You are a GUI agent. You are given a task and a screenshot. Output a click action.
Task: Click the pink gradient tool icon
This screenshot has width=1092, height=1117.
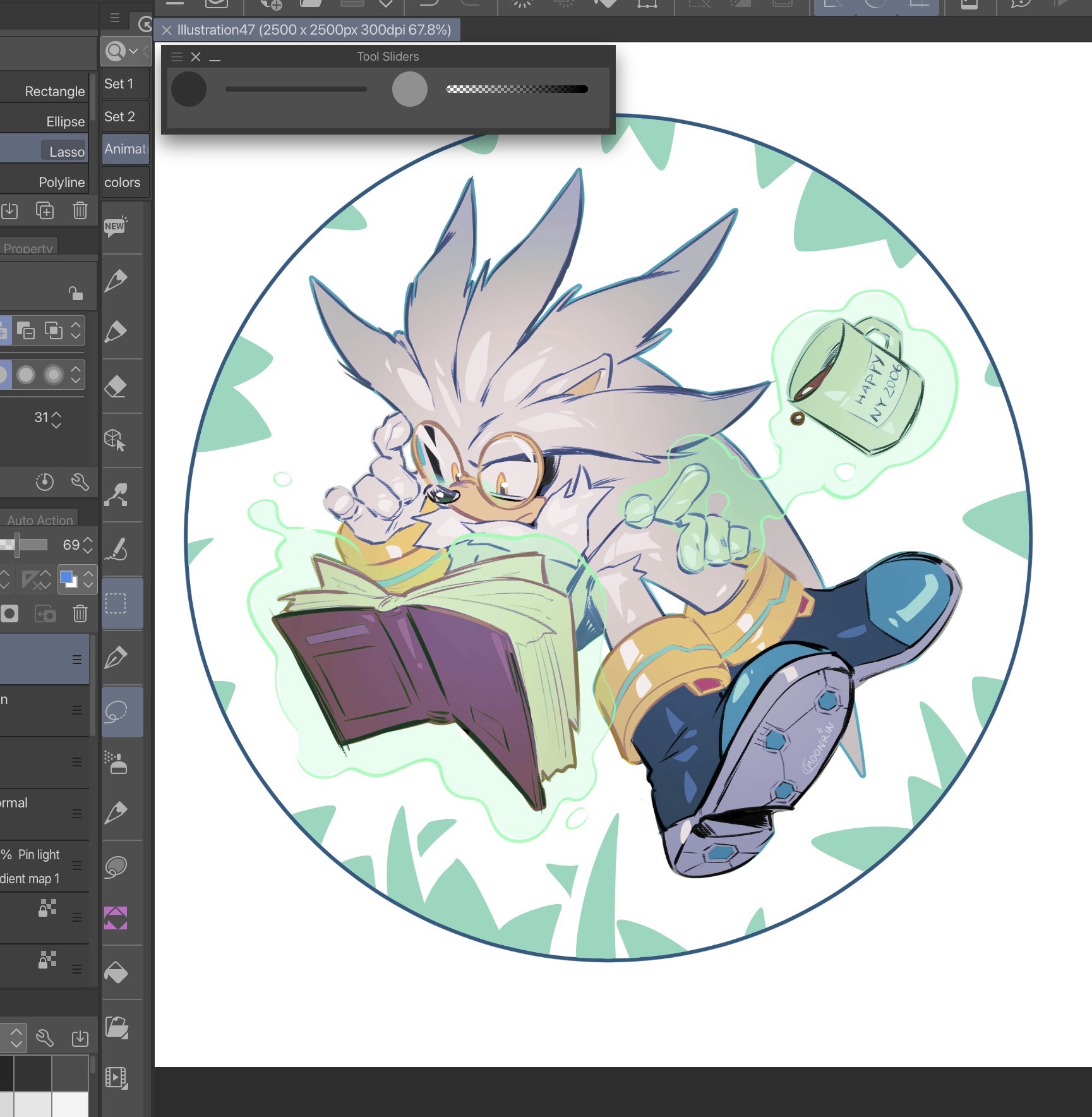point(116,917)
